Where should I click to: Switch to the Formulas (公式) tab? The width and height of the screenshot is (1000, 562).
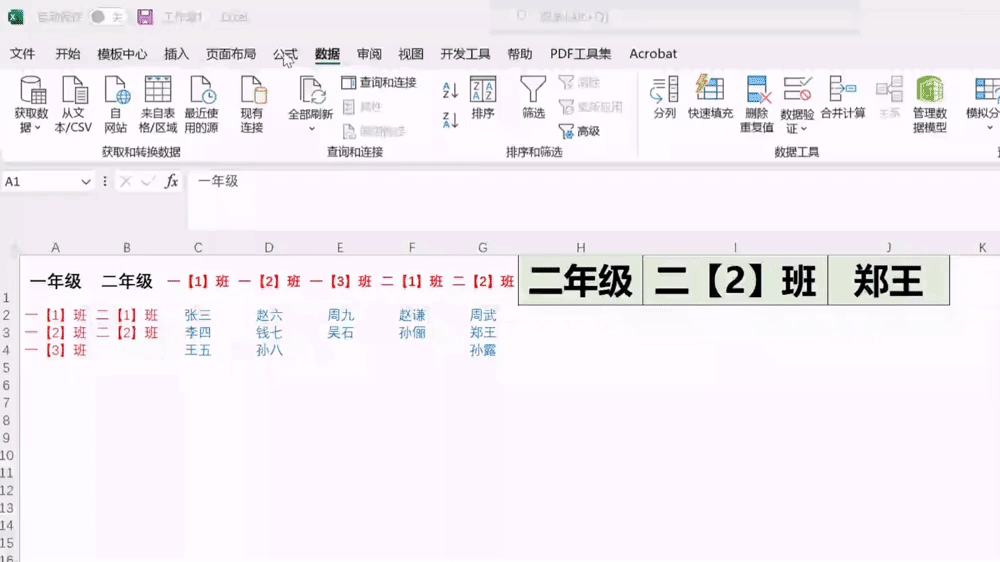[285, 54]
